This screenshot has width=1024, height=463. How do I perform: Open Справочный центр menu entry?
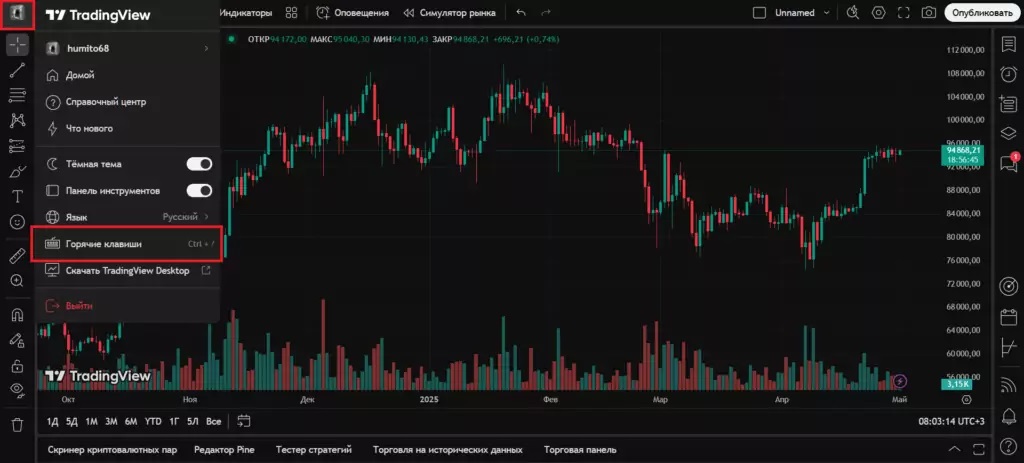[x=129, y=102]
